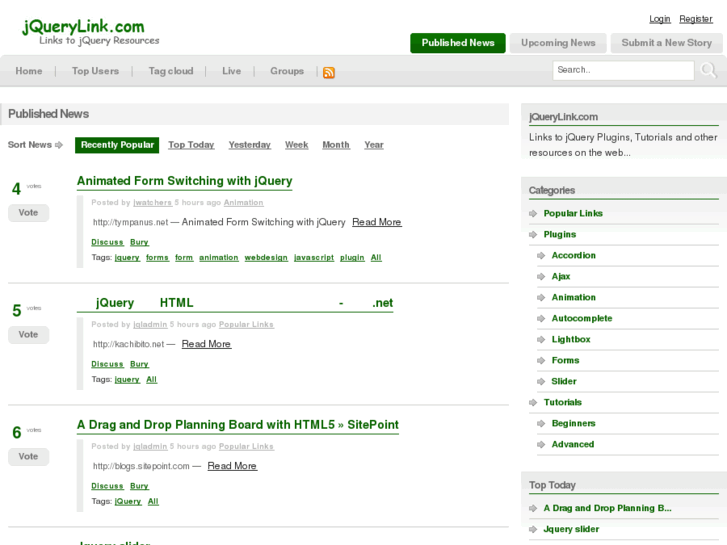The image size is (727, 545).
Task: Open Top Users in navigation
Action: click(95, 71)
